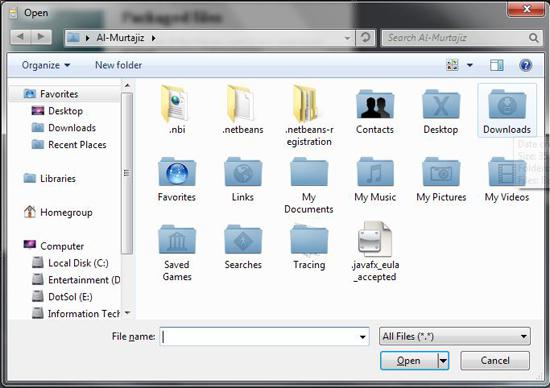Go to Desktop in navigation pane
This screenshot has height=388, width=550.
[65, 111]
